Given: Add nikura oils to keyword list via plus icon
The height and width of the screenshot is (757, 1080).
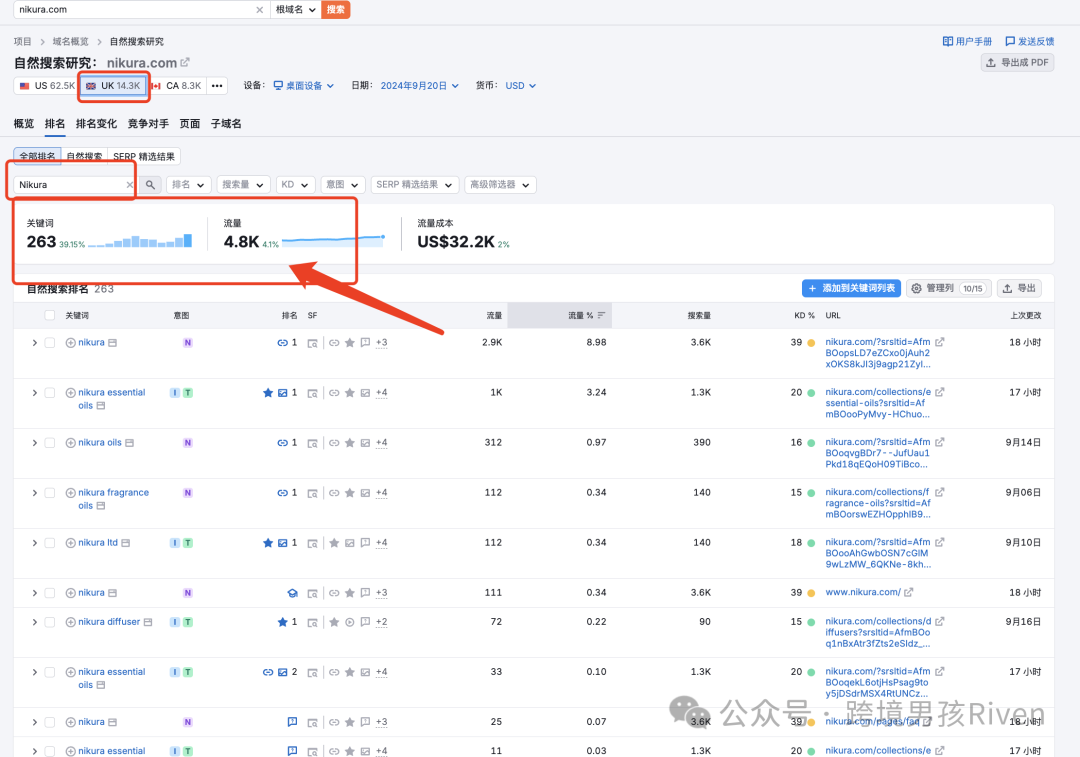Looking at the screenshot, I should click(x=70, y=443).
